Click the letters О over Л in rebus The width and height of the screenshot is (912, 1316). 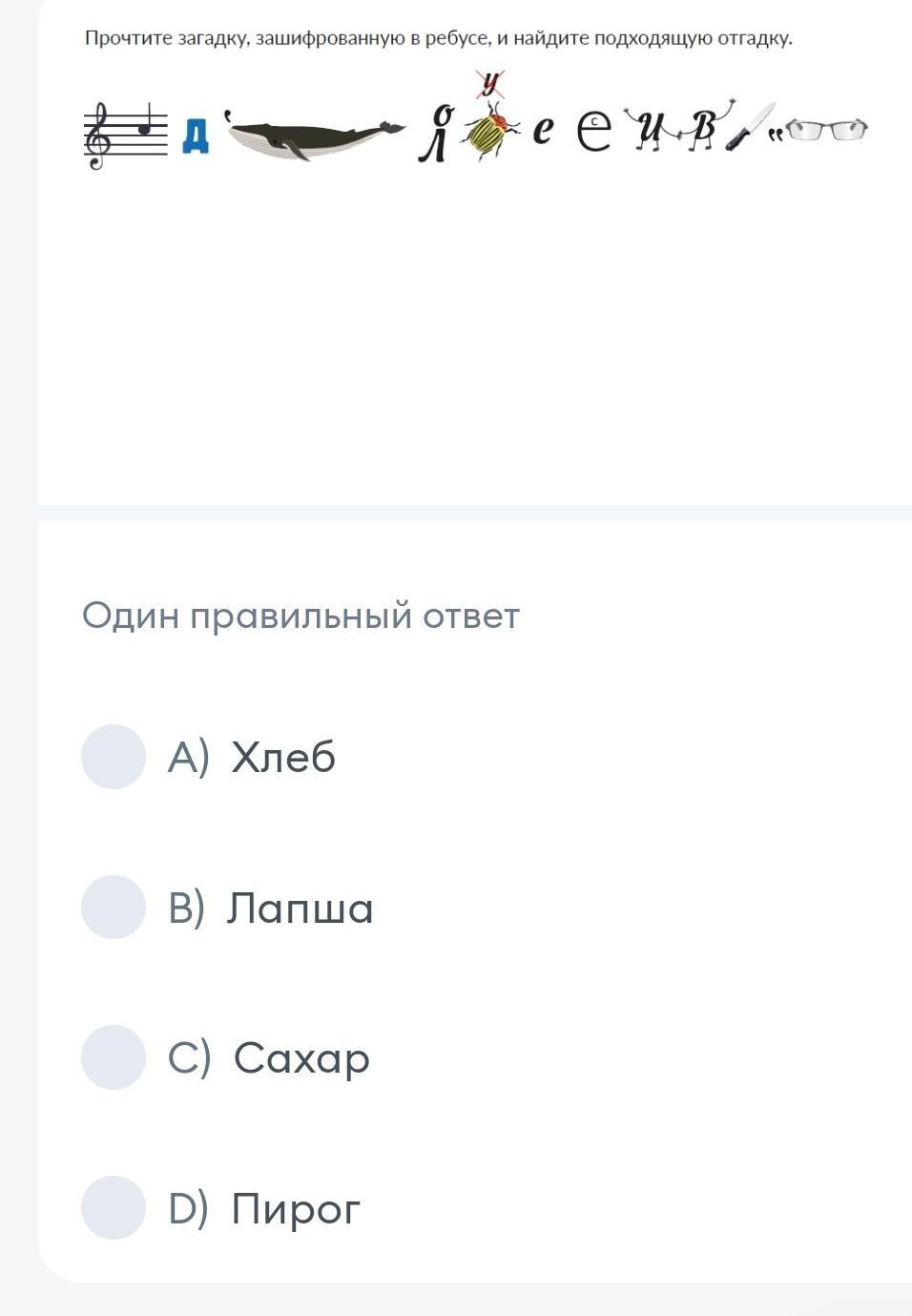tap(434, 135)
